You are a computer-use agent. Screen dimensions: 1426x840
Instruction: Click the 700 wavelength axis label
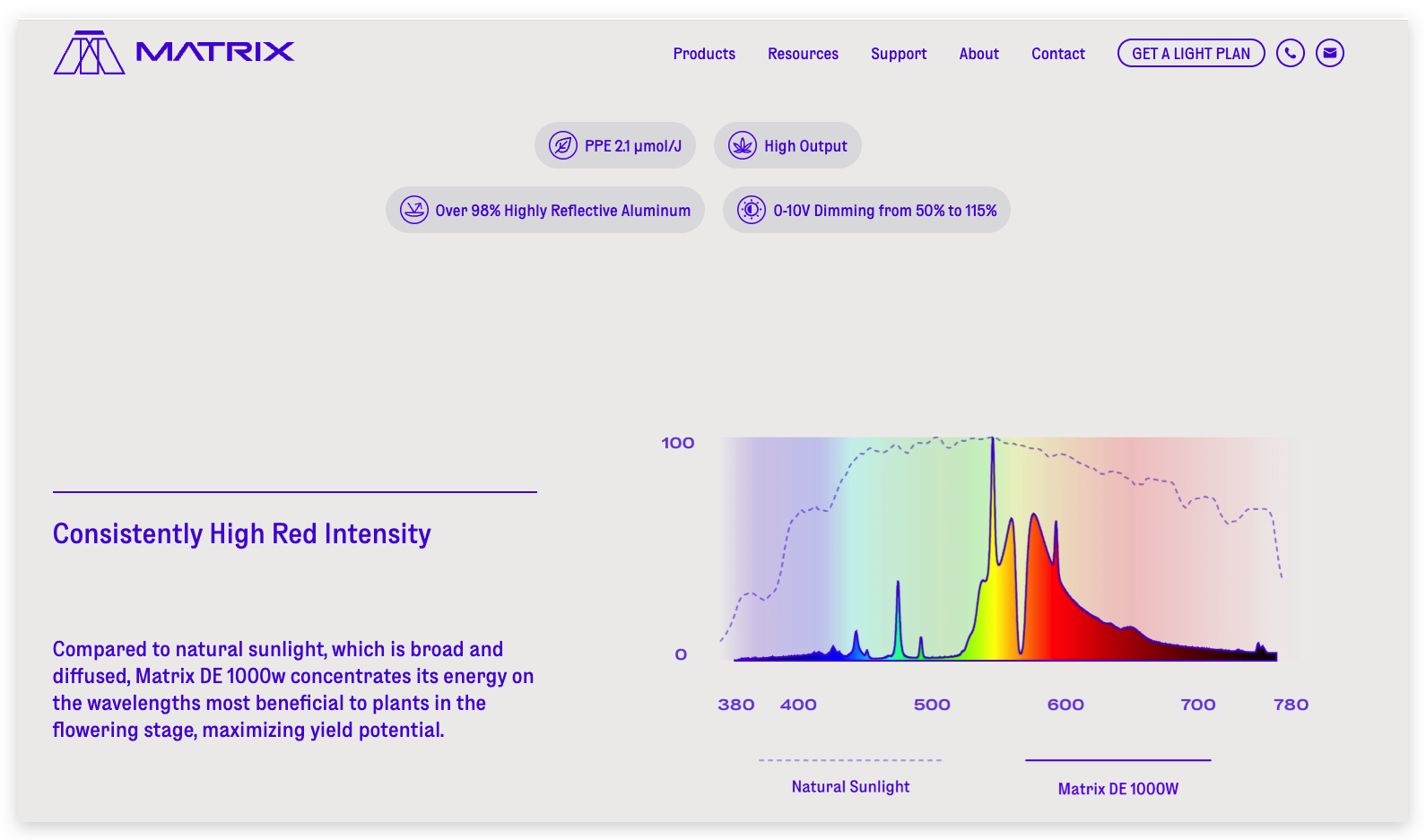click(1198, 705)
